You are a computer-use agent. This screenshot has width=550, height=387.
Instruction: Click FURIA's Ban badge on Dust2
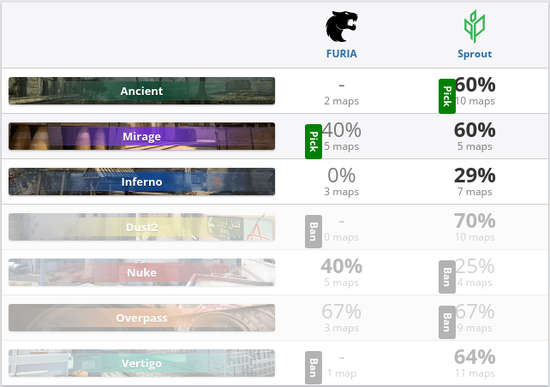[313, 232]
